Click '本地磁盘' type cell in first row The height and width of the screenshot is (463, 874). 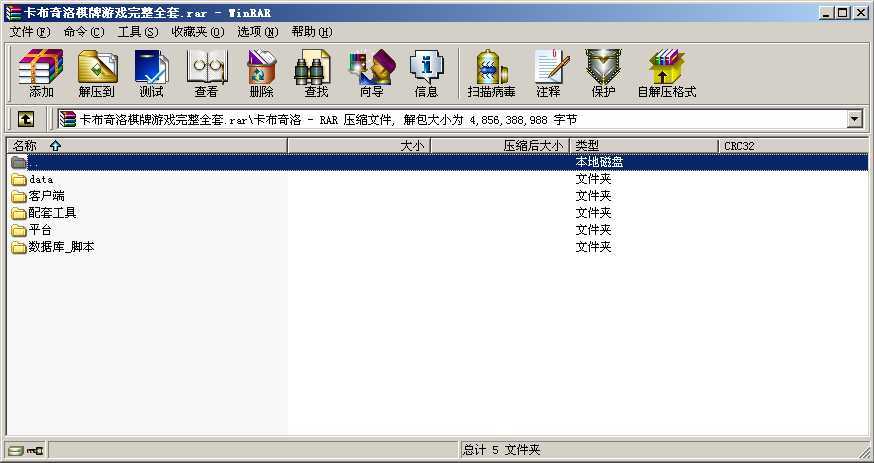click(x=599, y=162)
